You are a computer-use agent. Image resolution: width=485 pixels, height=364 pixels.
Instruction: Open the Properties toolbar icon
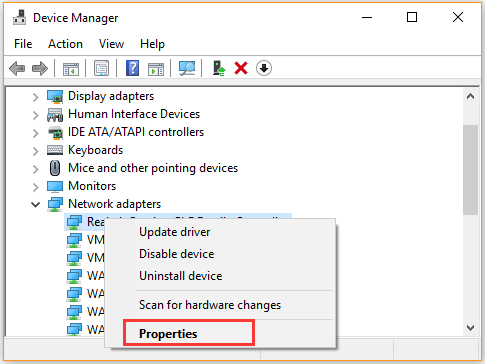pos(101,68)
